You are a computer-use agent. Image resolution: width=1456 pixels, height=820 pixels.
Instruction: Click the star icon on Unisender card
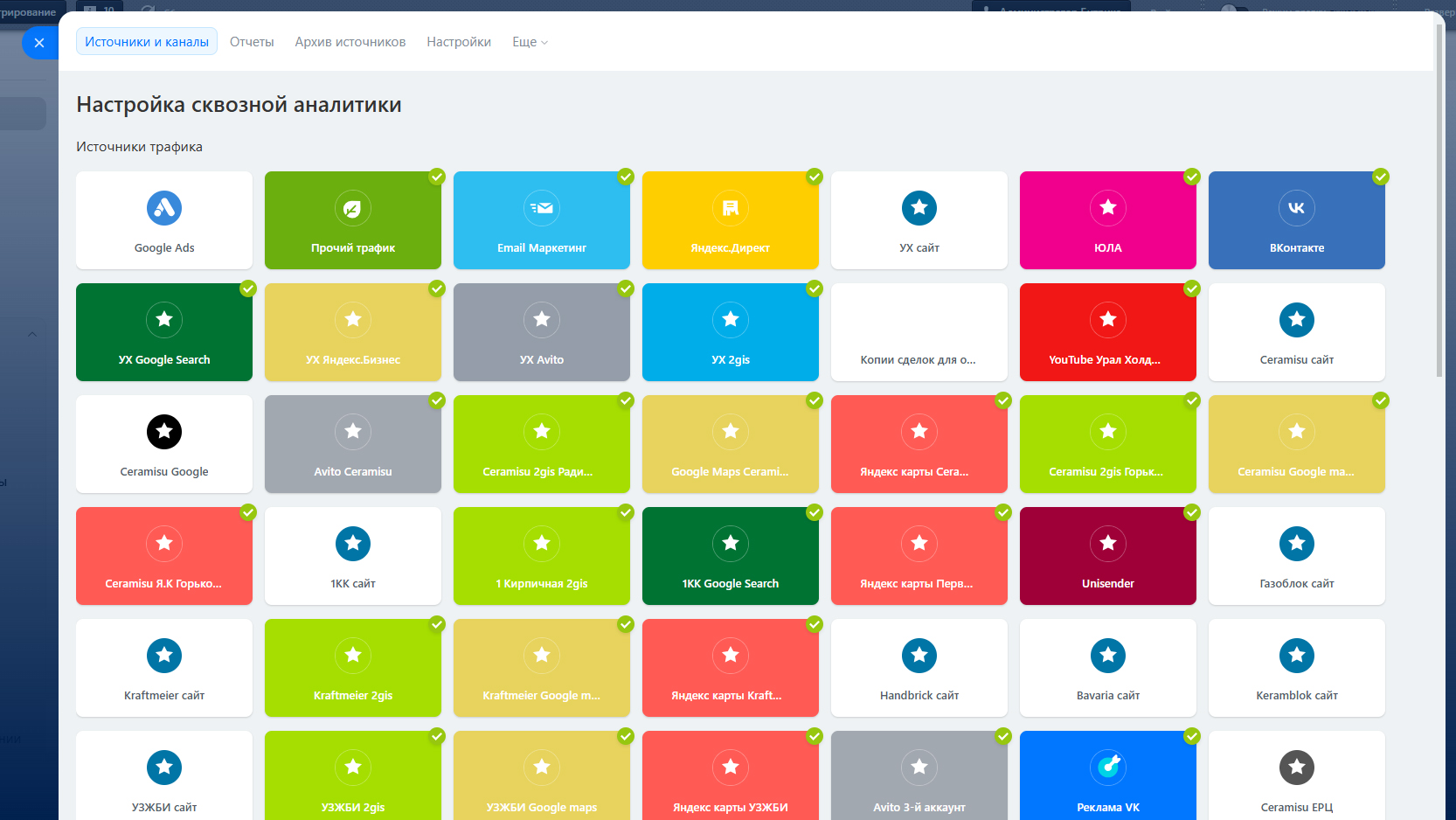(x=1108, y=544)
